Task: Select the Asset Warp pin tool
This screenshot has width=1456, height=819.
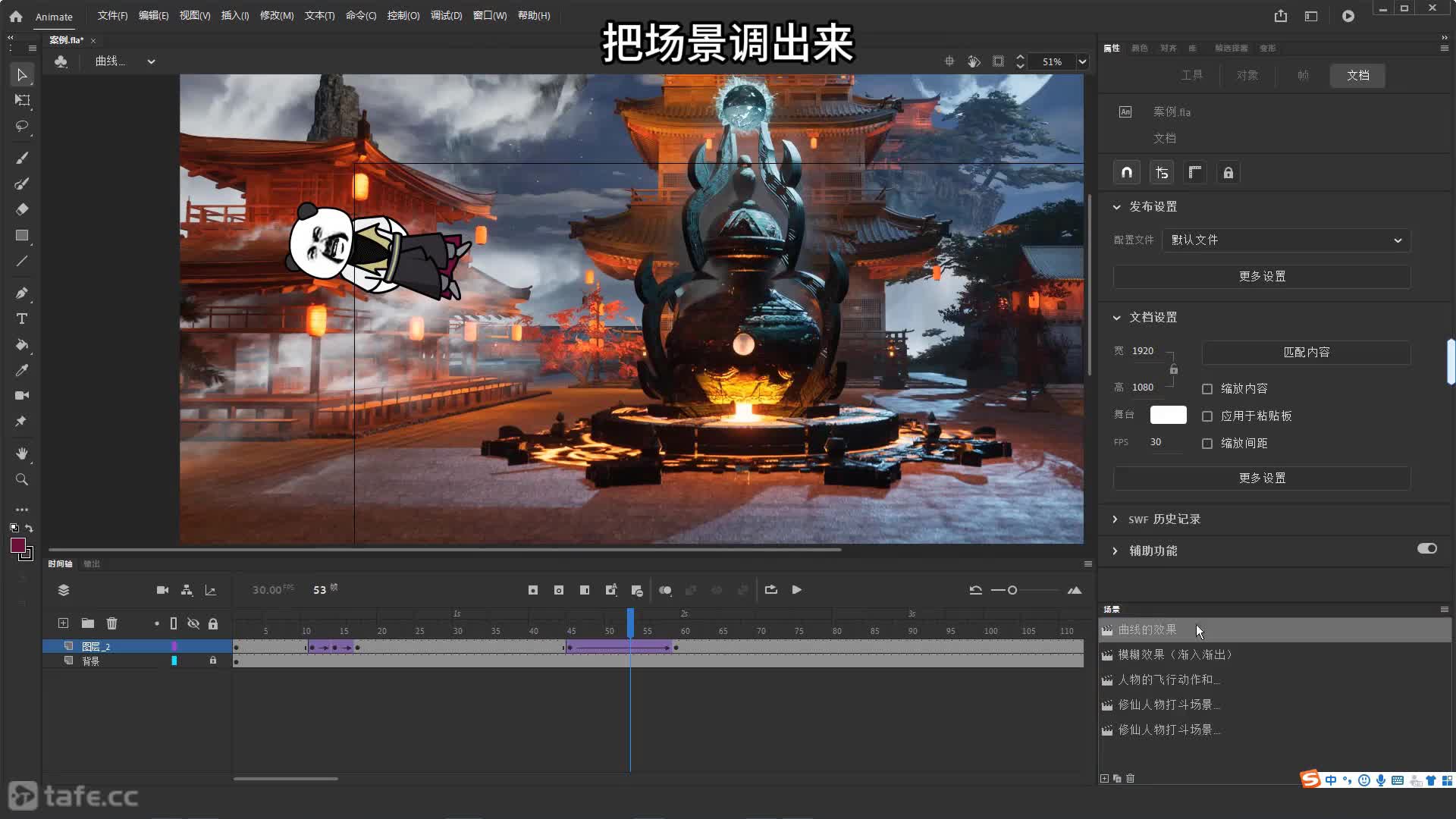Action: click(21, 421)
